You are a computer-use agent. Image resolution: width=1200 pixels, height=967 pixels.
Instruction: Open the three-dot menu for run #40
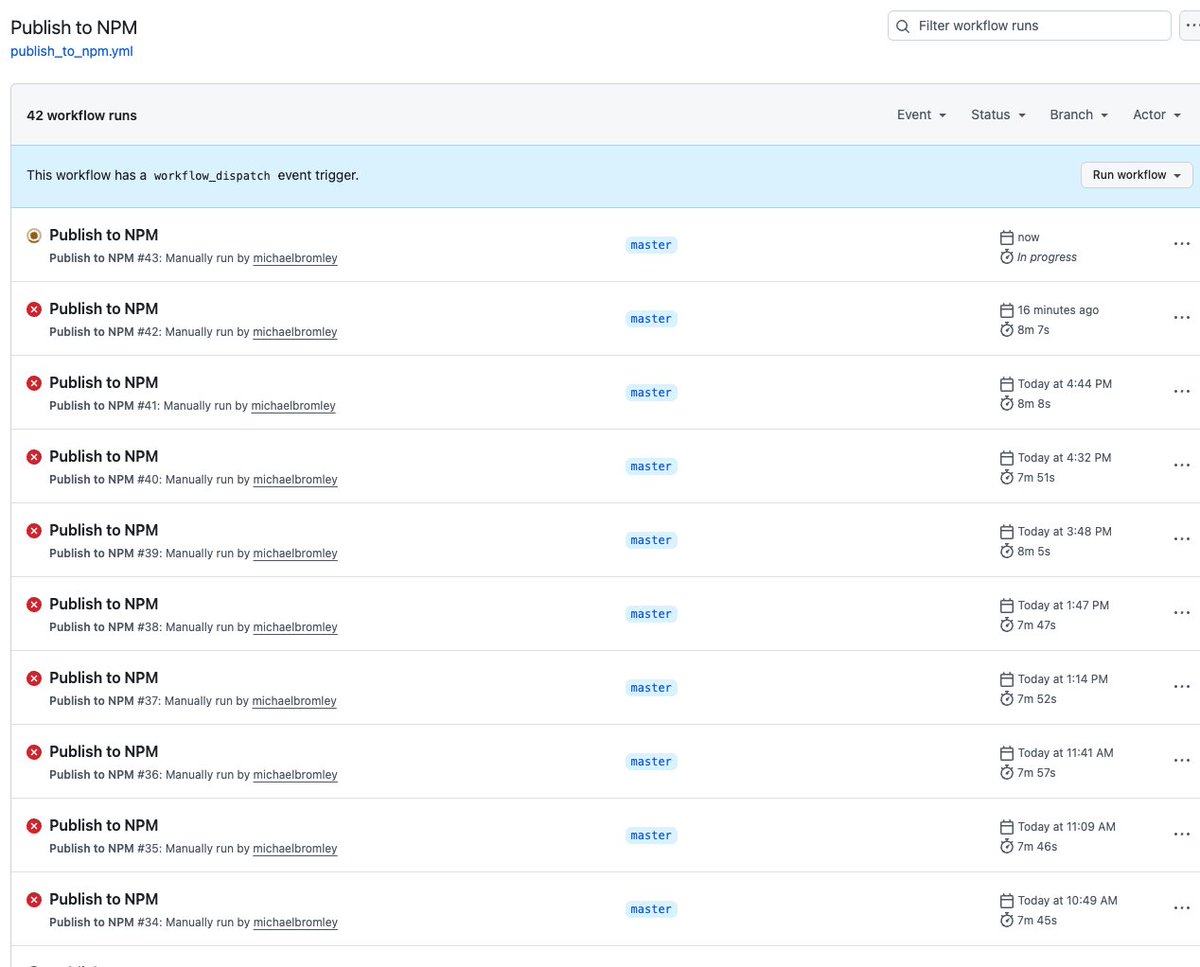pyautogui.click(x=1181, y=466)
